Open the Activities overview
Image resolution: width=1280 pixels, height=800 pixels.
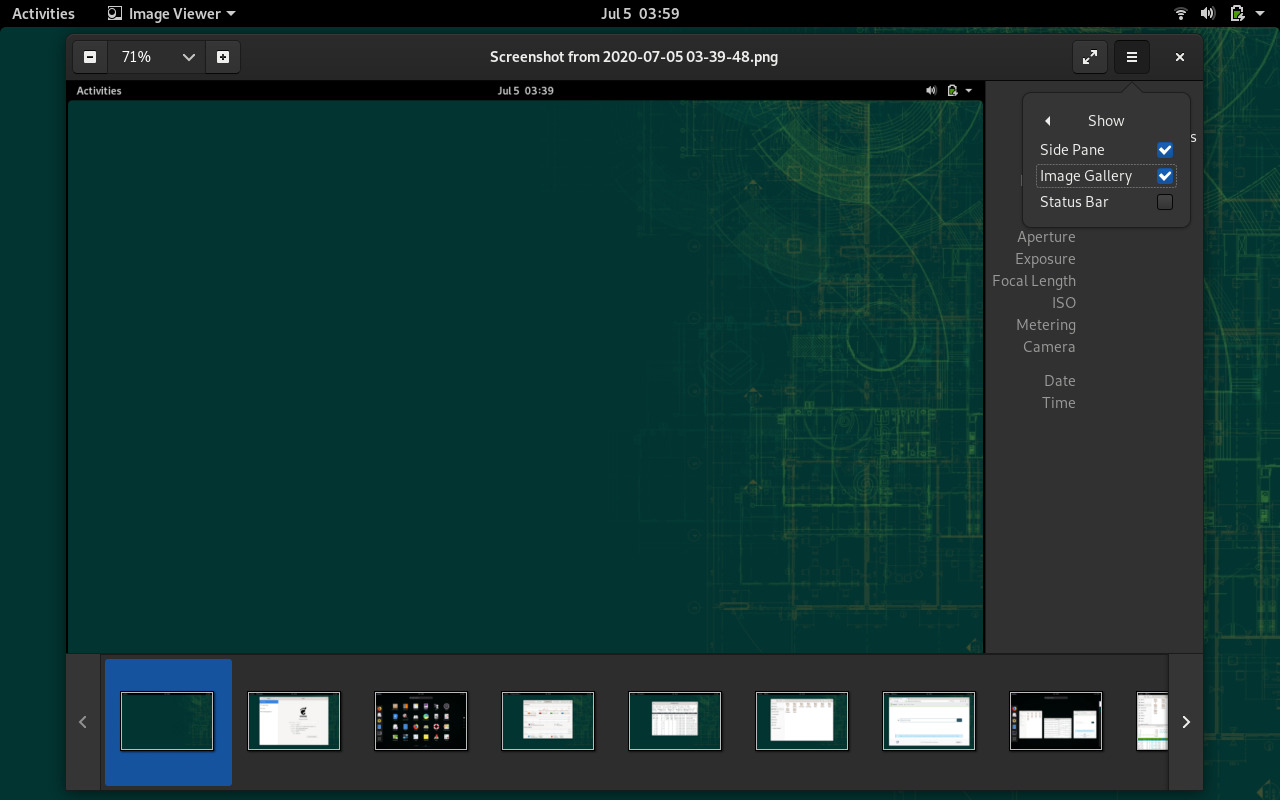(43, 14)
